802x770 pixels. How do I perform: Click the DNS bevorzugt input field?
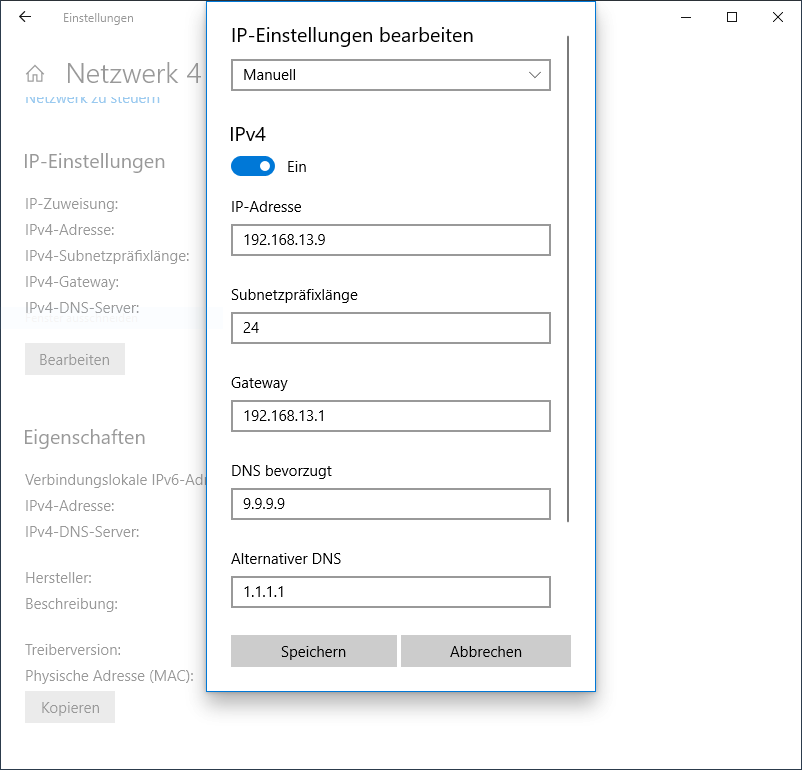(390, 504)
